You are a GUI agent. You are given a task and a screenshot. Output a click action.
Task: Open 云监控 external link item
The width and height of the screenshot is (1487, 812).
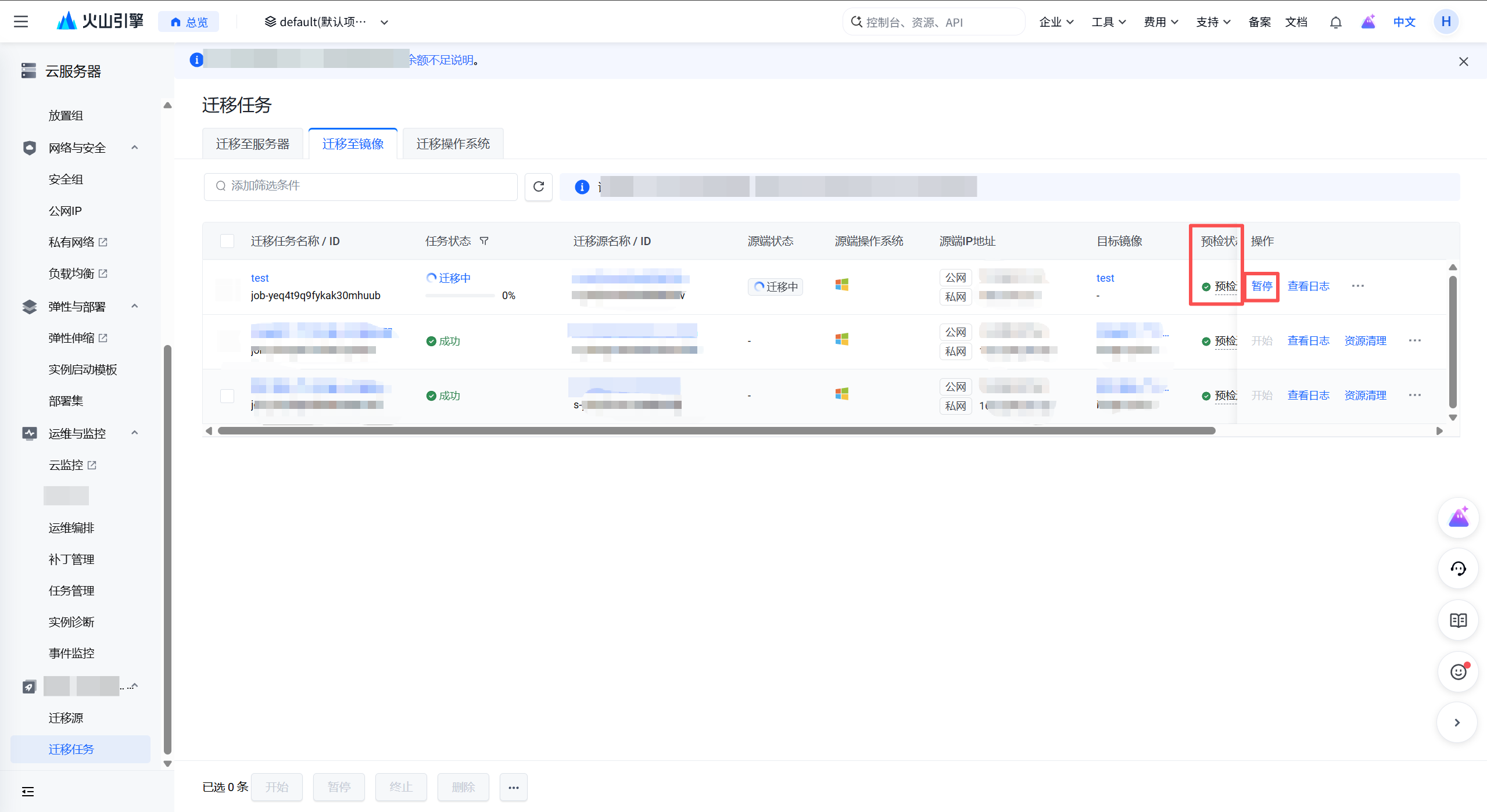coord(72,465)
